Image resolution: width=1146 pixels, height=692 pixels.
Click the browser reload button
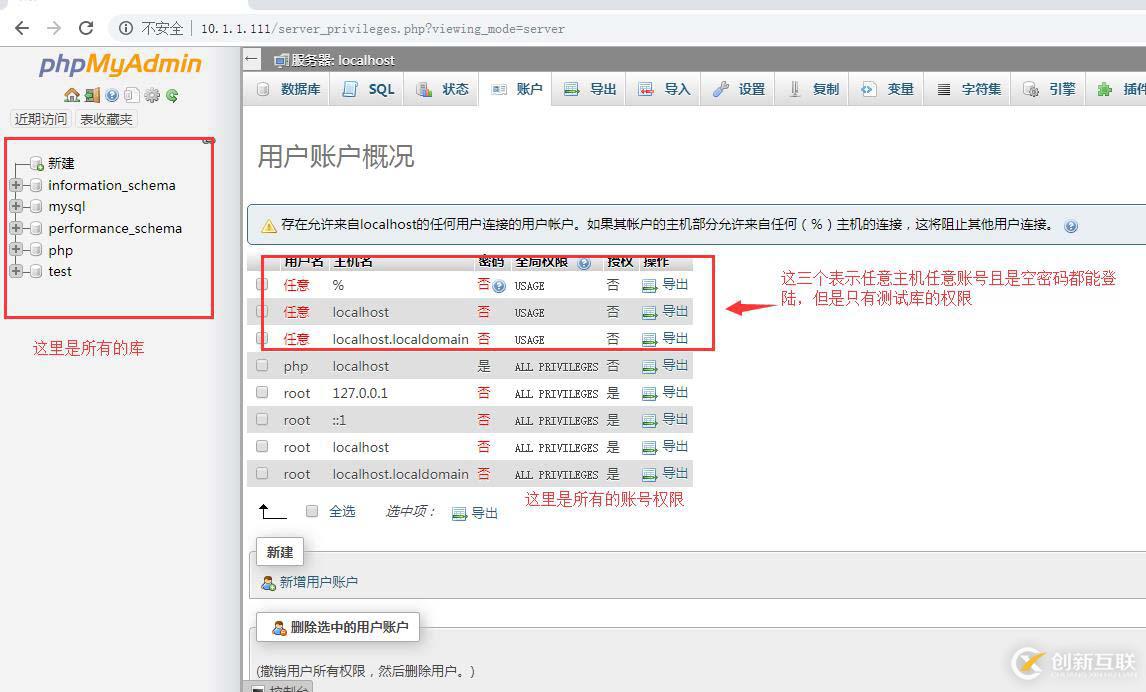[86, 28]
